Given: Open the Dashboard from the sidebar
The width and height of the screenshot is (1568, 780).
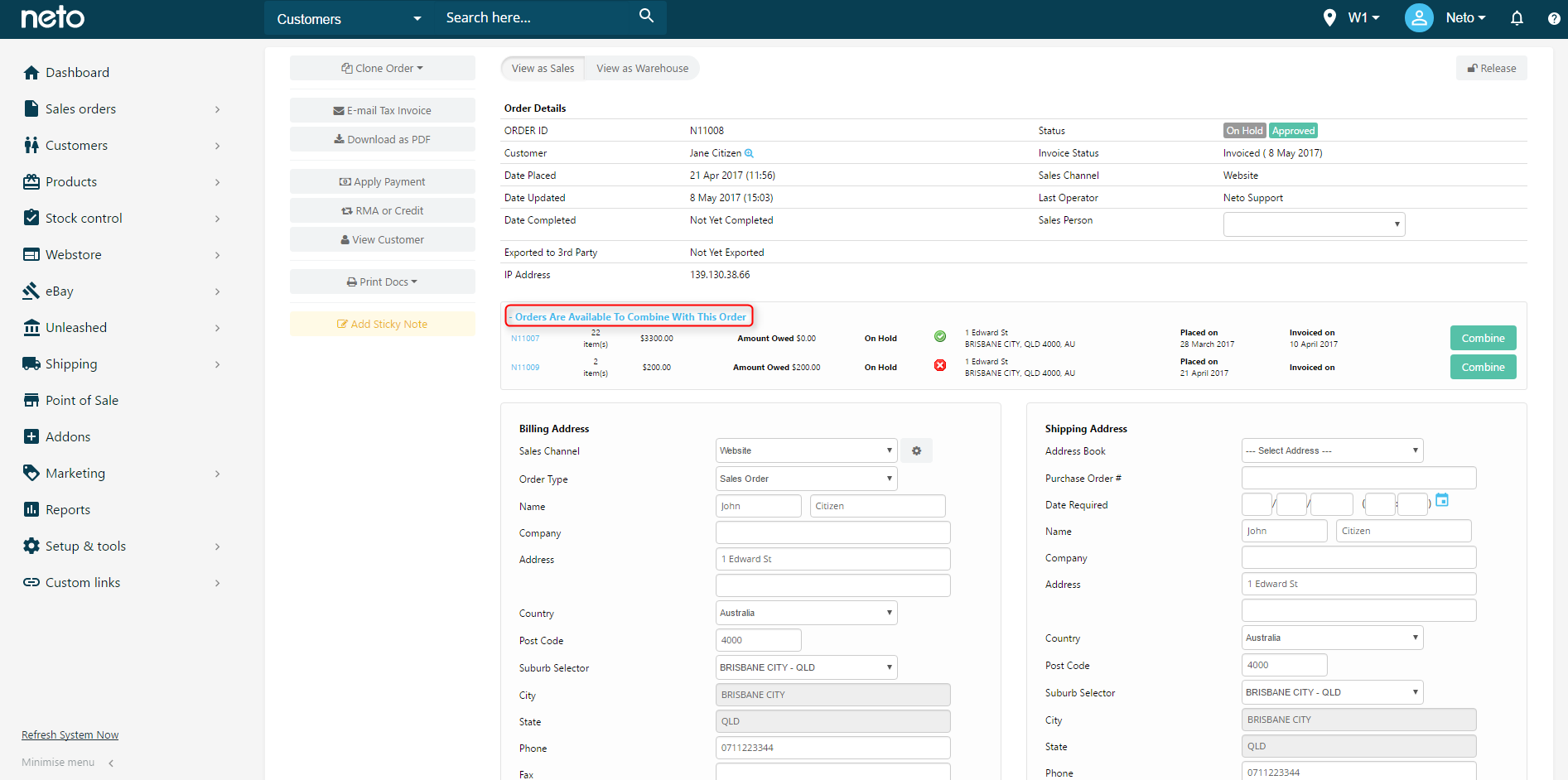Looking at the screenshot, I should click(76, 72).
